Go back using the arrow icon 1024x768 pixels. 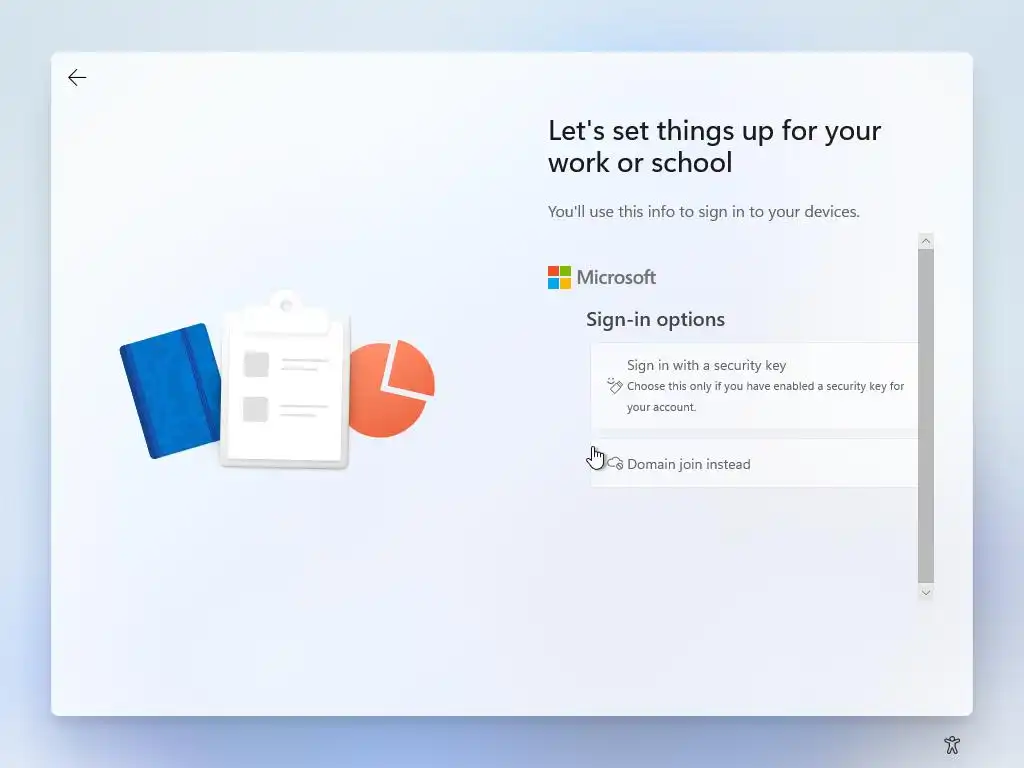pos(77,78)
